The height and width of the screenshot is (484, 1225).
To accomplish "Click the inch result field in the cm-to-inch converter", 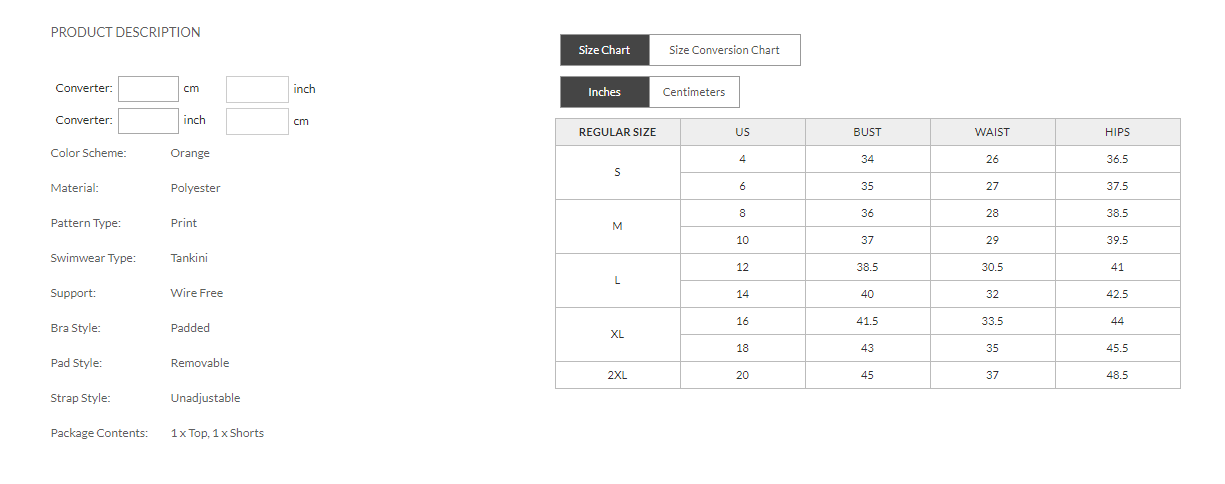I will click(x=257, y=89).
